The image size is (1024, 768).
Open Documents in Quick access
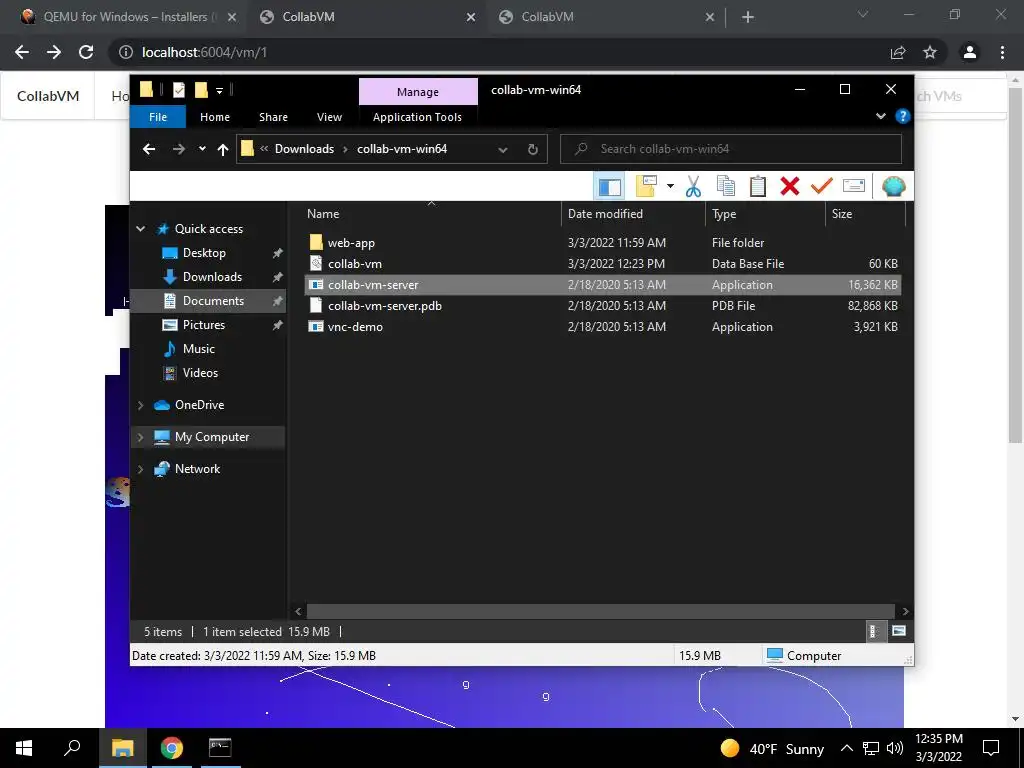point(213,301)
